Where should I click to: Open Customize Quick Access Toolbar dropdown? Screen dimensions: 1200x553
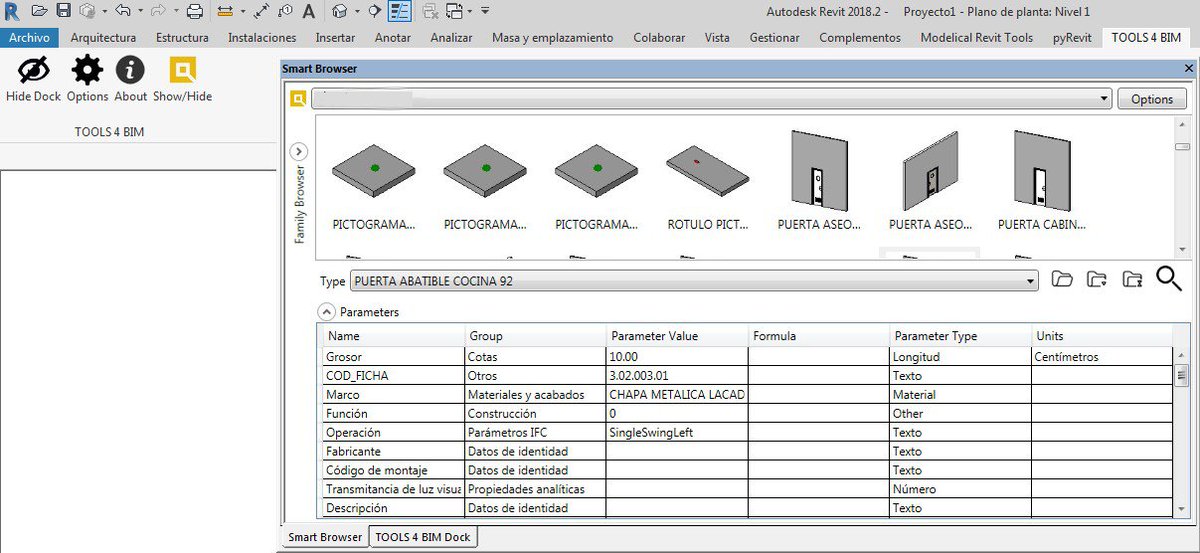tap(485, 11)
